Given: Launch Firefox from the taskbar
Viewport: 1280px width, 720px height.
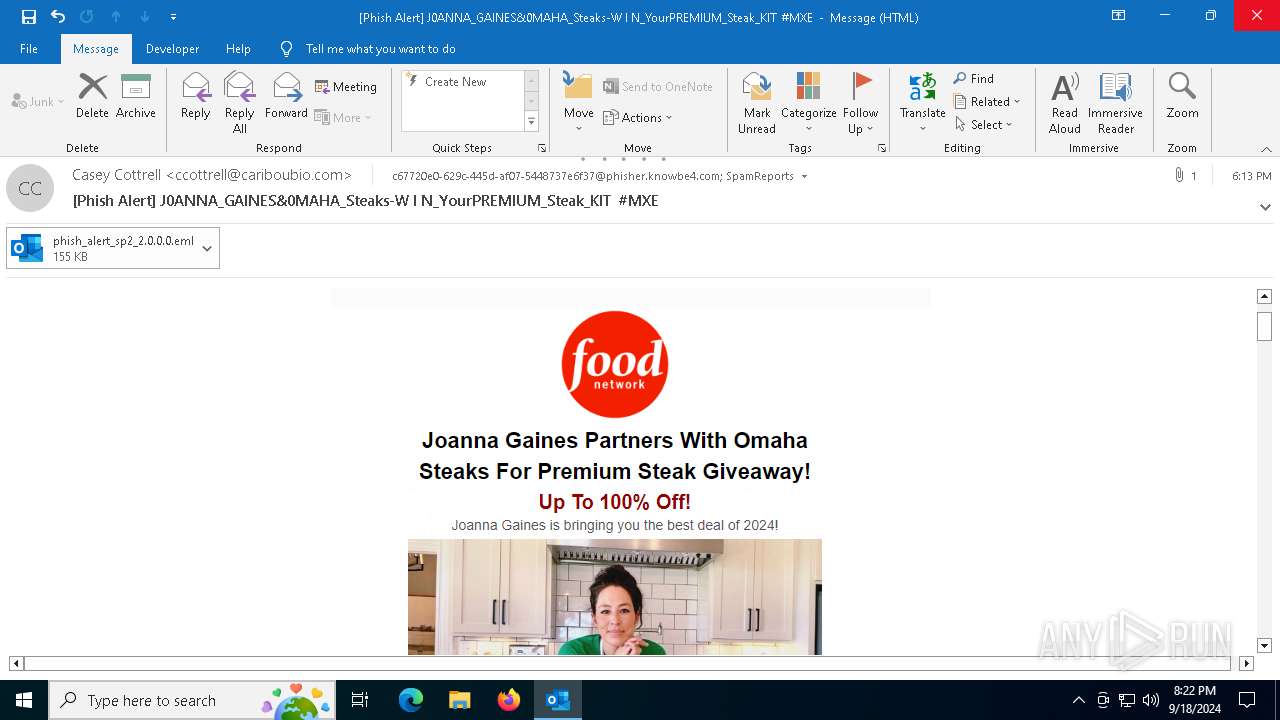Looking at the screenshot, I should (509, 700).
